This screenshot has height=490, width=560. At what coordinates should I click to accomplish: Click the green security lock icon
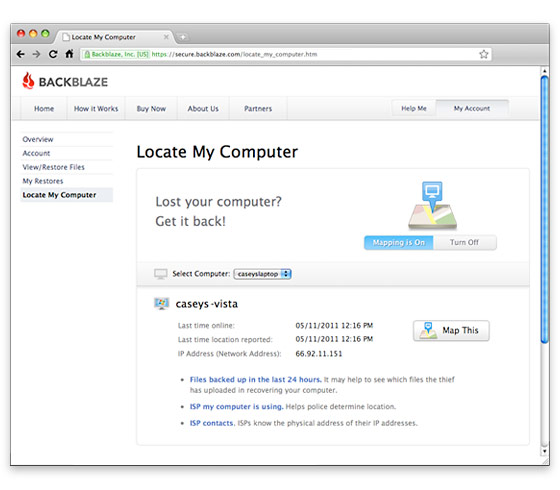click(87, 54)
